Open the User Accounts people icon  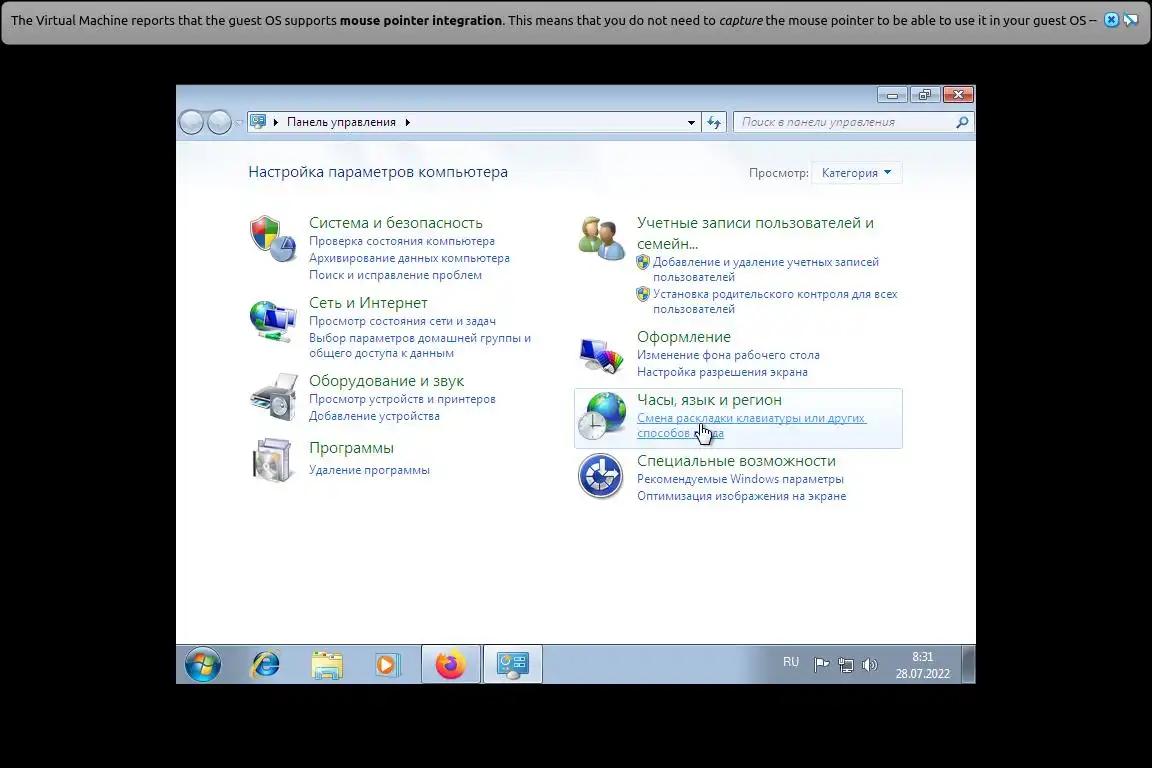(x=601, y=238)
